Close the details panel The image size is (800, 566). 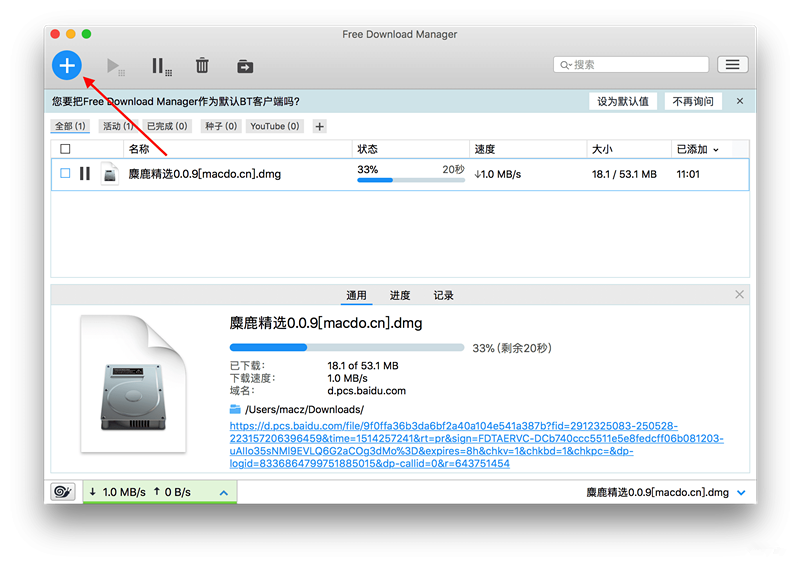click(739, 294)
